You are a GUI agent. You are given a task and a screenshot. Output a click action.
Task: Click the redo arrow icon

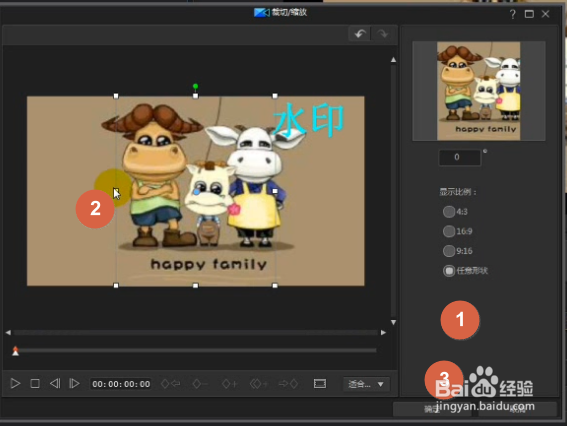[383, 34]
